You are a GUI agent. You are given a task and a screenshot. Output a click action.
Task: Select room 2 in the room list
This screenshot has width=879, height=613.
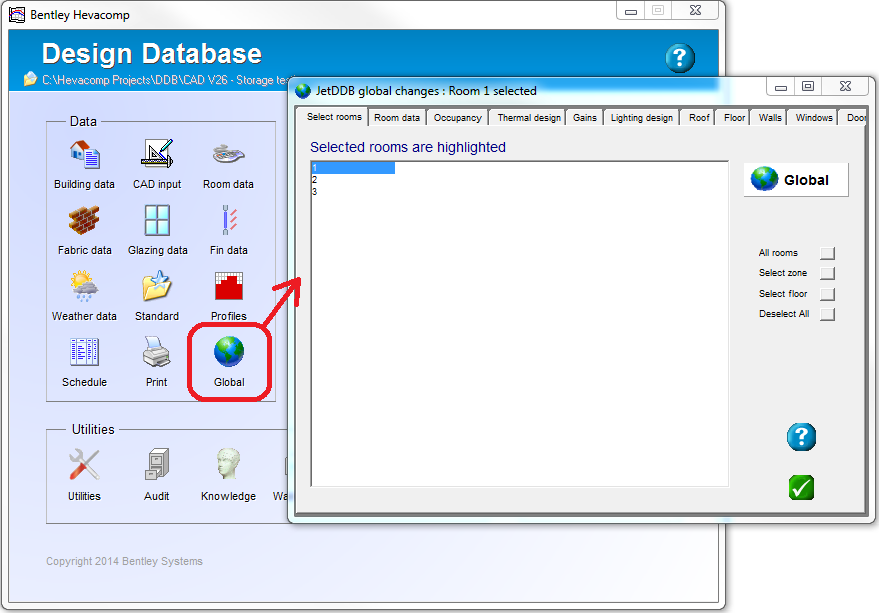(314, 179)
